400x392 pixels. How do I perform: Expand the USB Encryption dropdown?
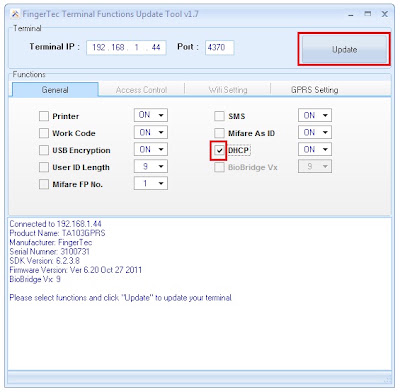pos(151,149)
